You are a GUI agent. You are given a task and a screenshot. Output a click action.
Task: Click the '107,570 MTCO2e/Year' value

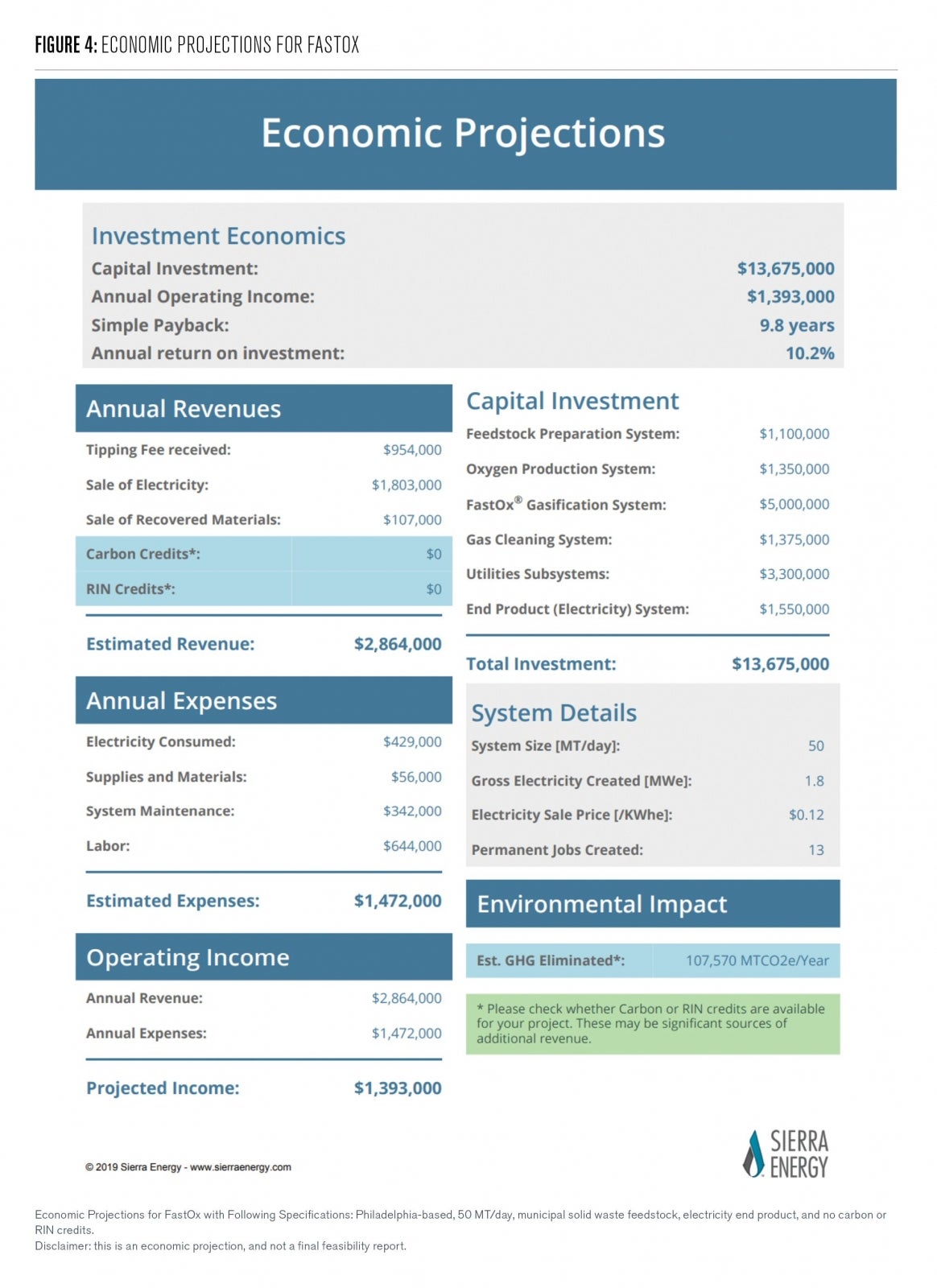757,960
